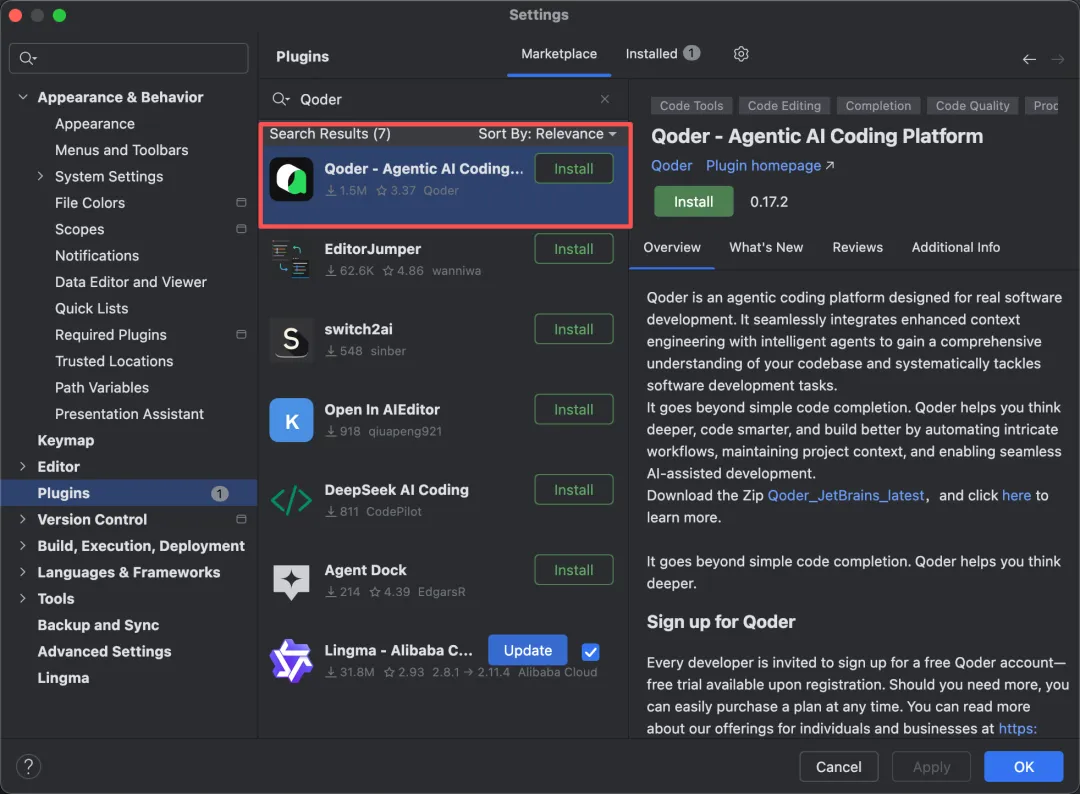Image resolution: width=1080 pixels, height=794 pixels.
Task: Collapse the Appearance & Behavior section
Action: [23, 97]
